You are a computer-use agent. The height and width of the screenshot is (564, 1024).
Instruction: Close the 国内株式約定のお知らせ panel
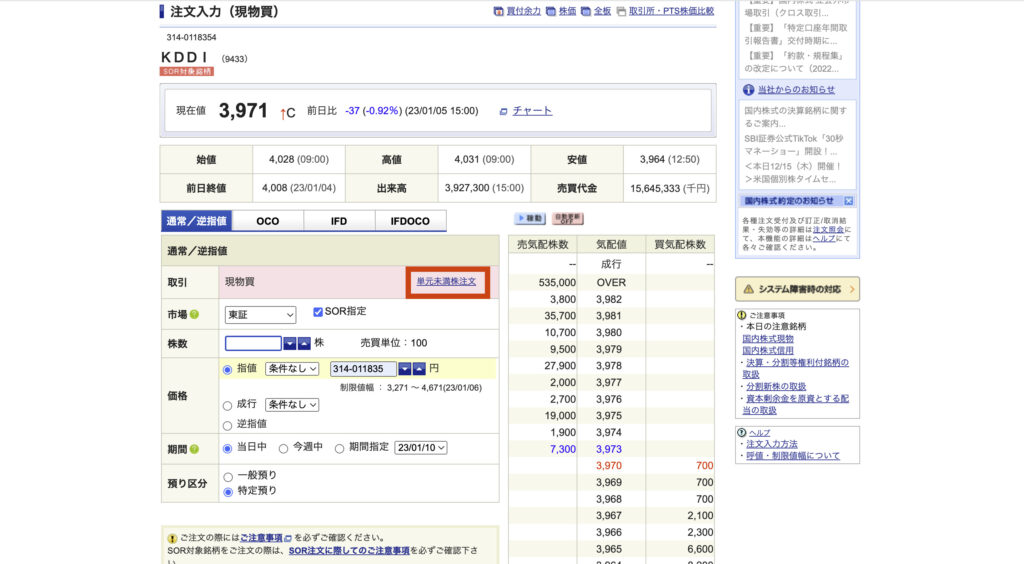[x=848, y=201]
